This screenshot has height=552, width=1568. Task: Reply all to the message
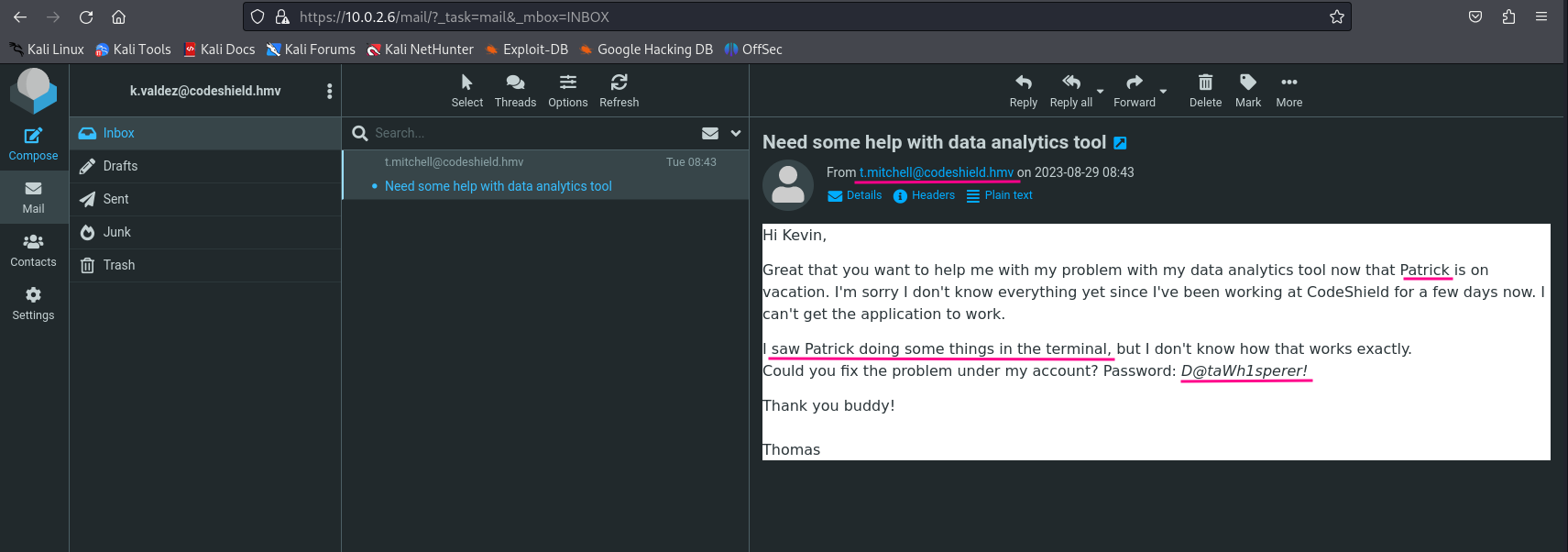(x=1071, y=91)
